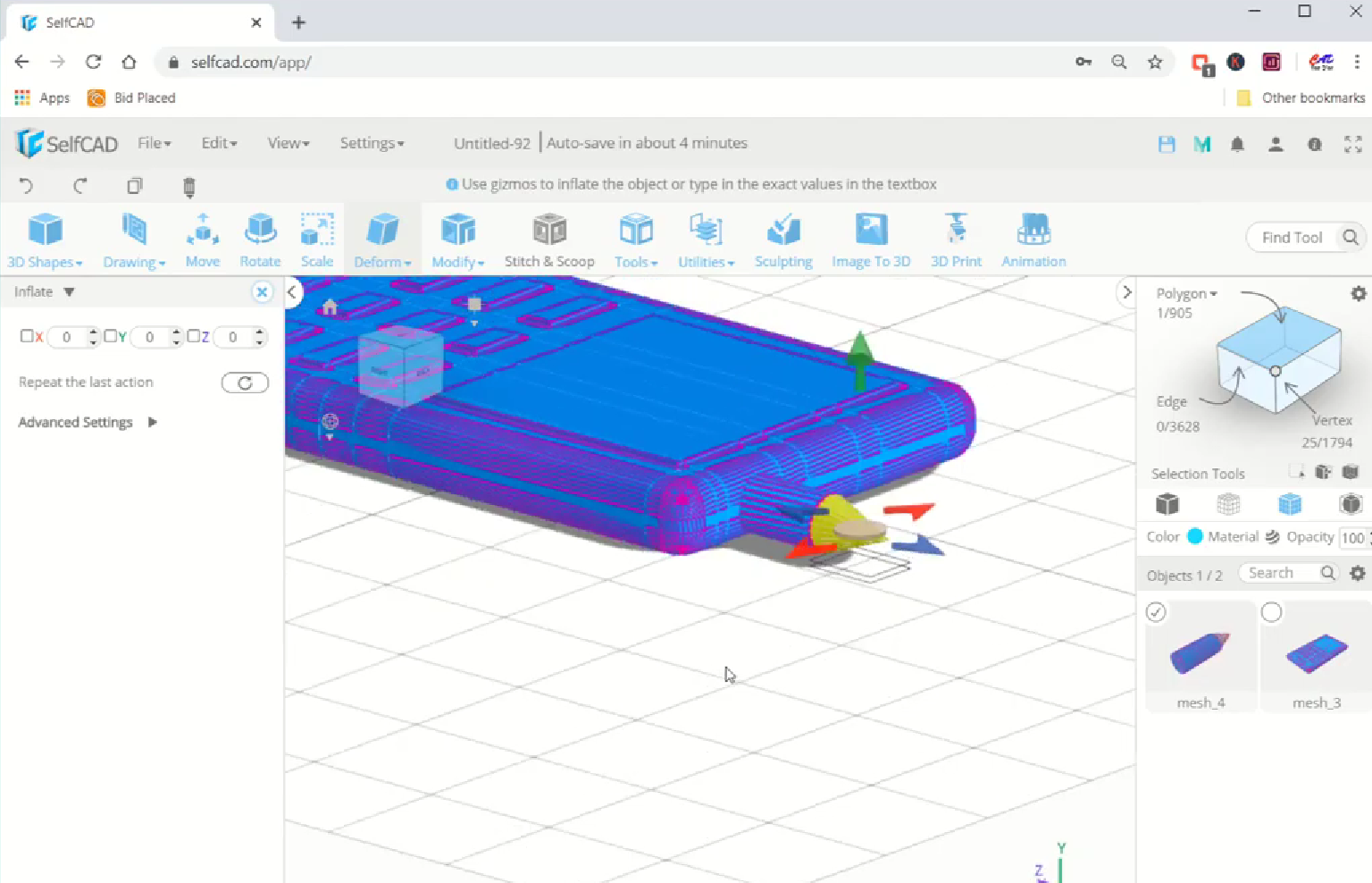Viewport: 1372px width, 883px height.
Task: Open the MyMiniFactory M icon
Action: tap(1202, 144)
